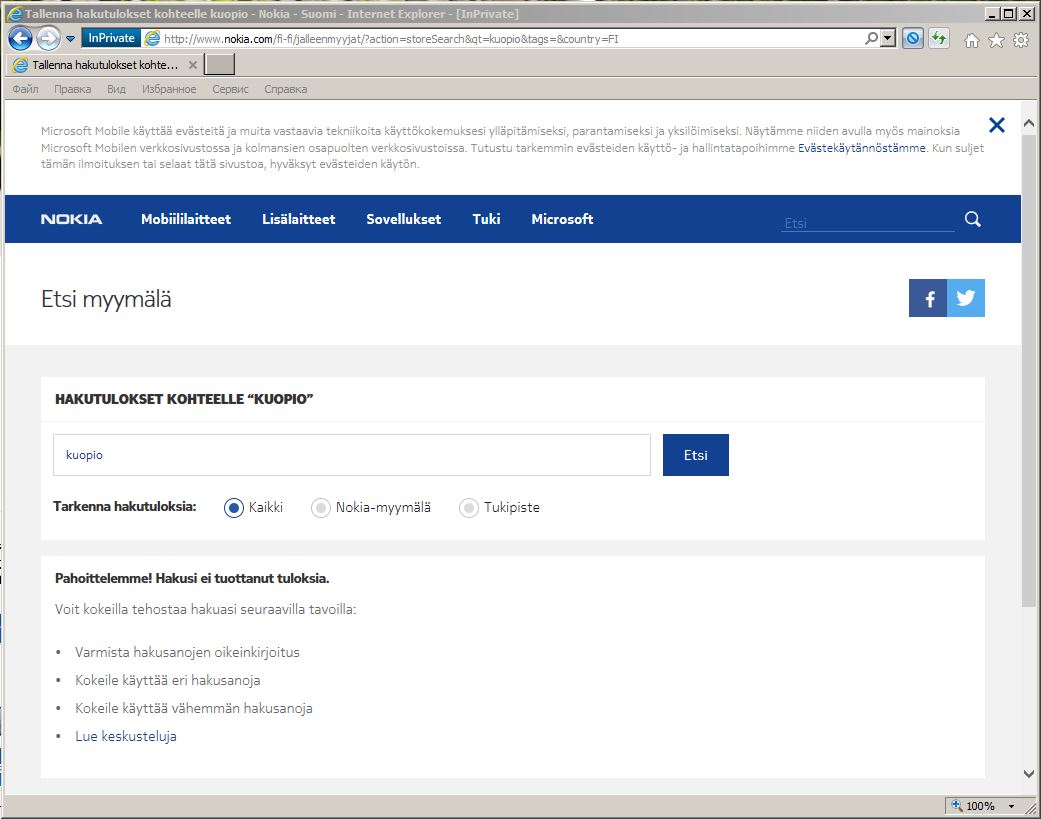Viewport: 1041px width, 819px height.
Task: Click the vertical page scrollbar thumb
Action: click(x=1029, y=370)
